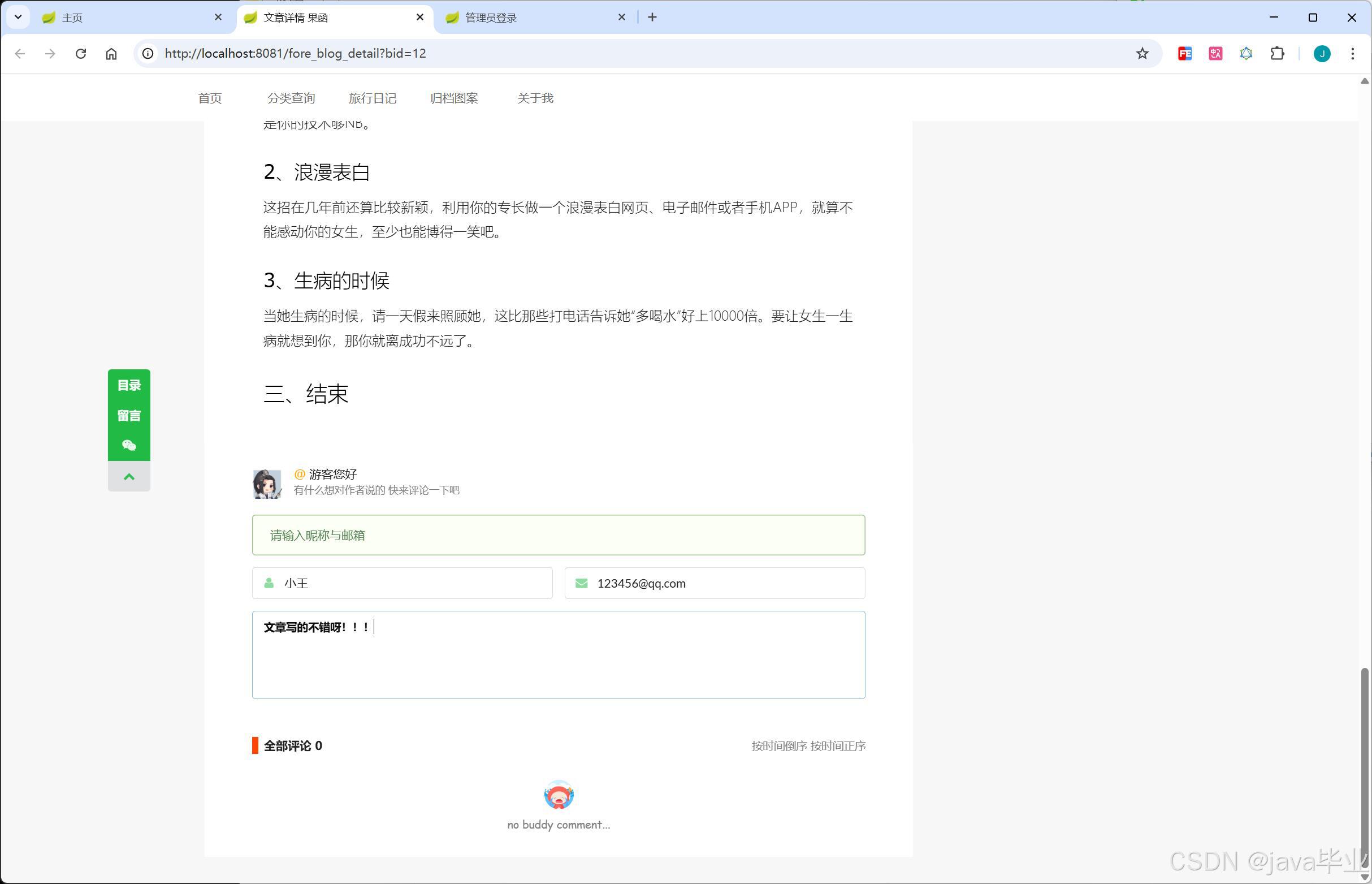
Task: Click the email envelope icon in email field
Action: coord(582,583)
